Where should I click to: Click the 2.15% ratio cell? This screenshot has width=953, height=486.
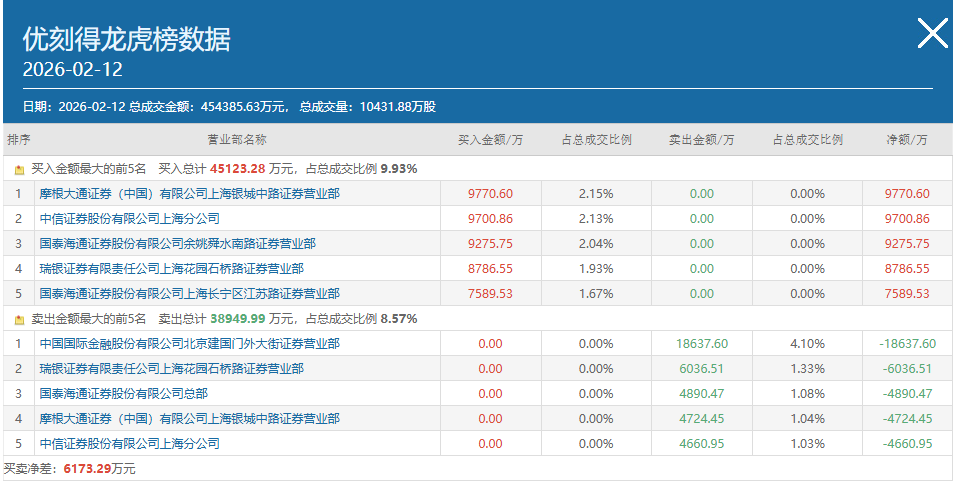(x=596, y=194)
